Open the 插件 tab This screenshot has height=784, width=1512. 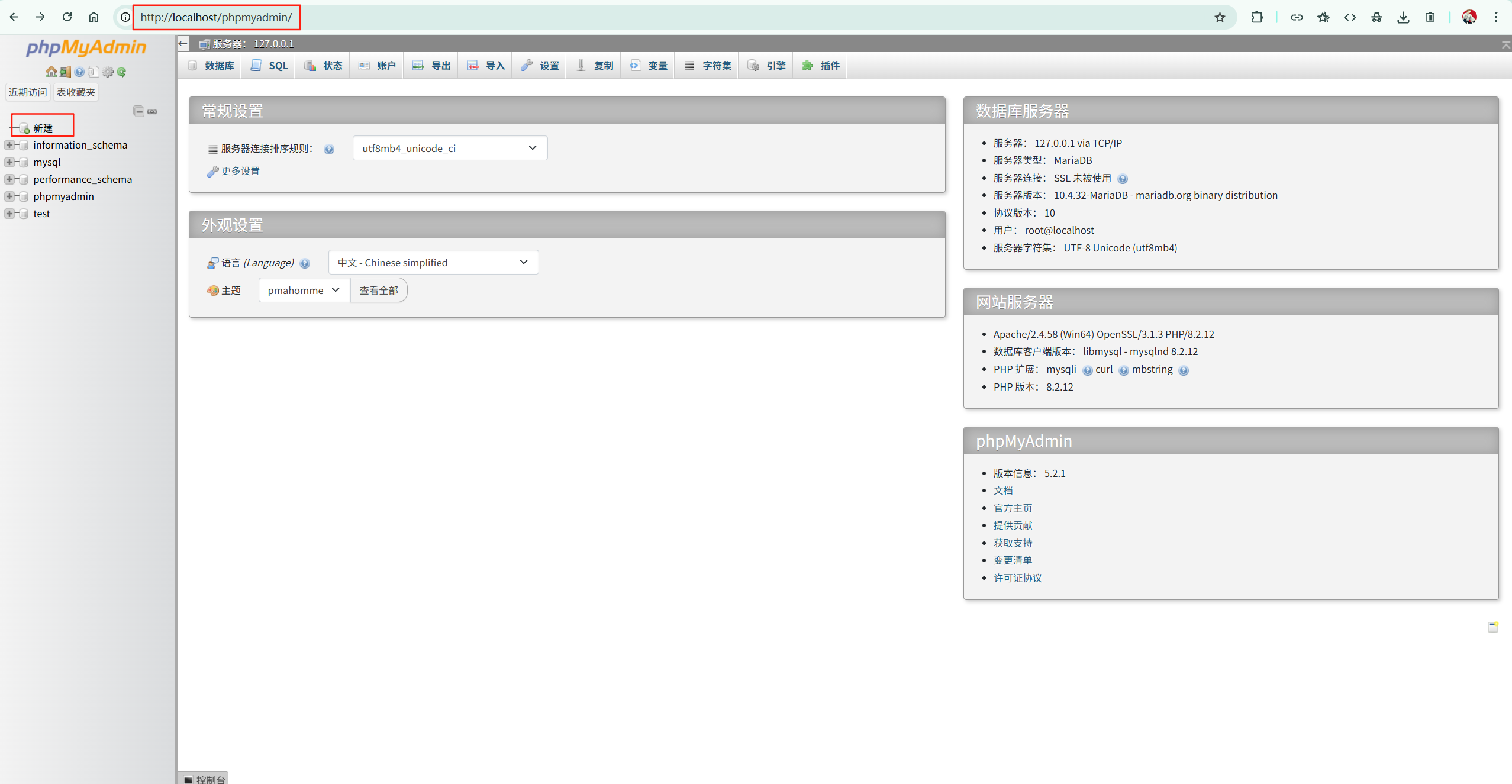821,66
